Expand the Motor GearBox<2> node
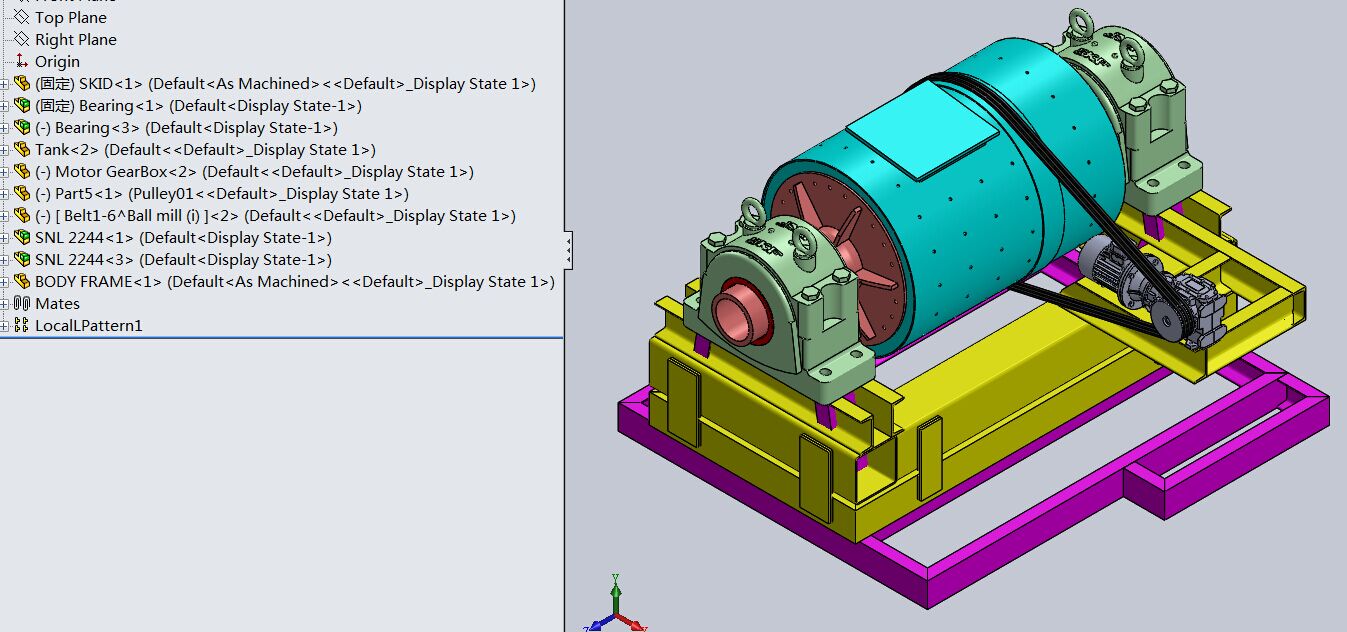The image size is (1347, 632). click(x=5, y=172)
